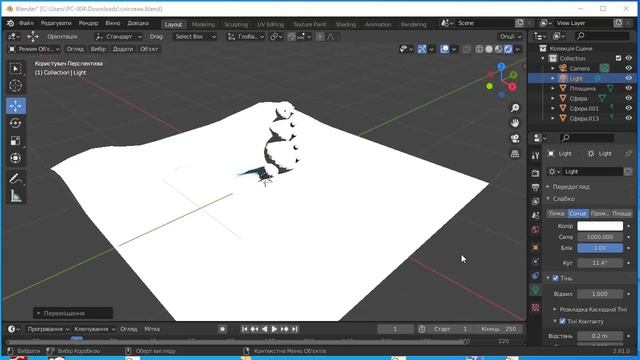Select the Select Box tool in left toolbar
The image size is (640, 360).
(16, 69)
